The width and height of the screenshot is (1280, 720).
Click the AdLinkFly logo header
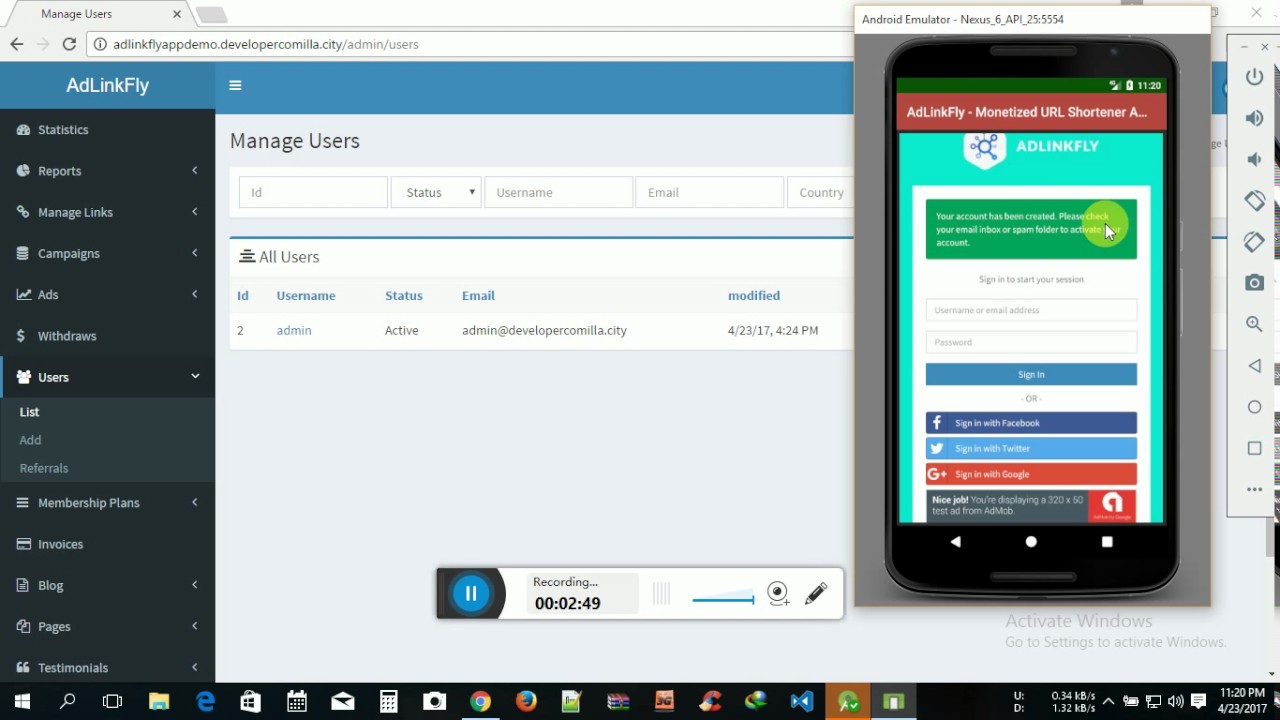[107, 85]
